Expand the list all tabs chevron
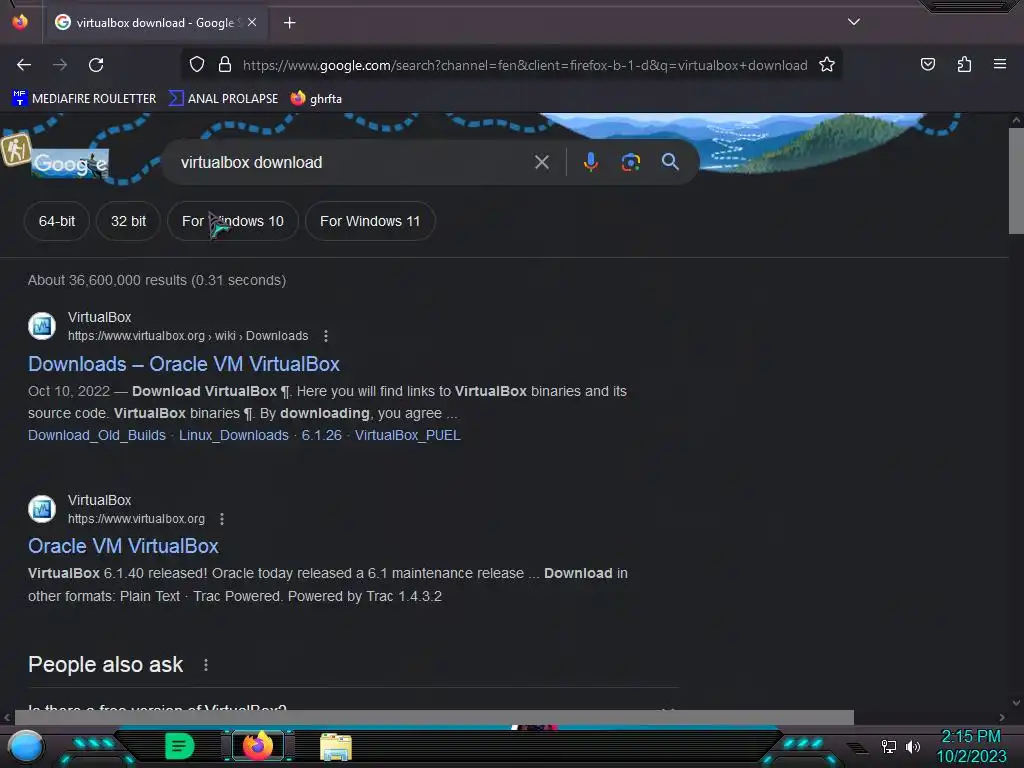This screenshot has width=1024, height=768. click(x=854, y=22)
